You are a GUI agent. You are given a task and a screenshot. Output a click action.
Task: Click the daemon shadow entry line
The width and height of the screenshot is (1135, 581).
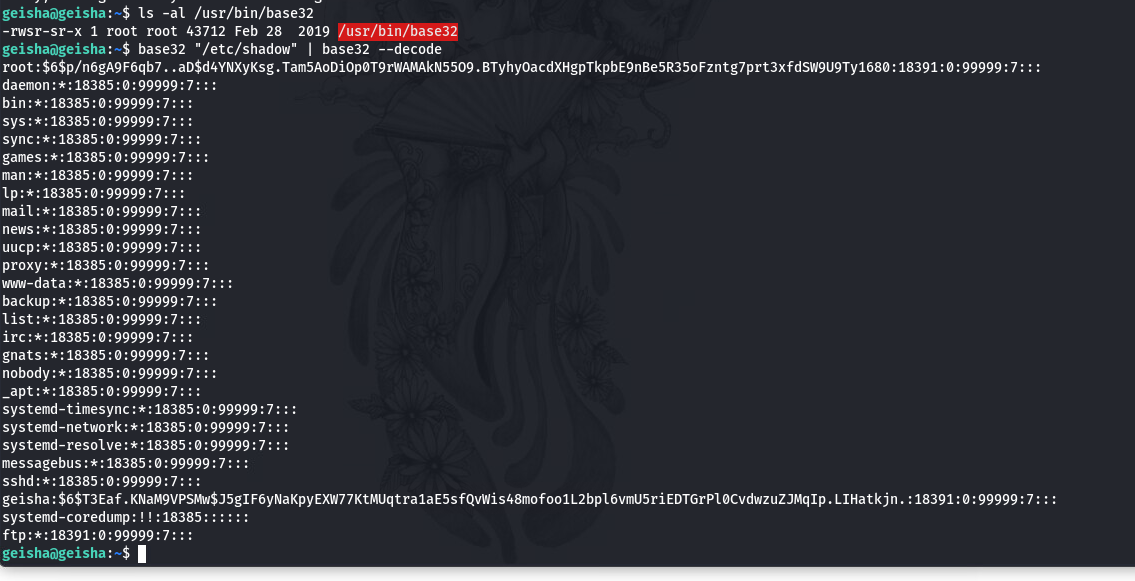tap(109, 85)
